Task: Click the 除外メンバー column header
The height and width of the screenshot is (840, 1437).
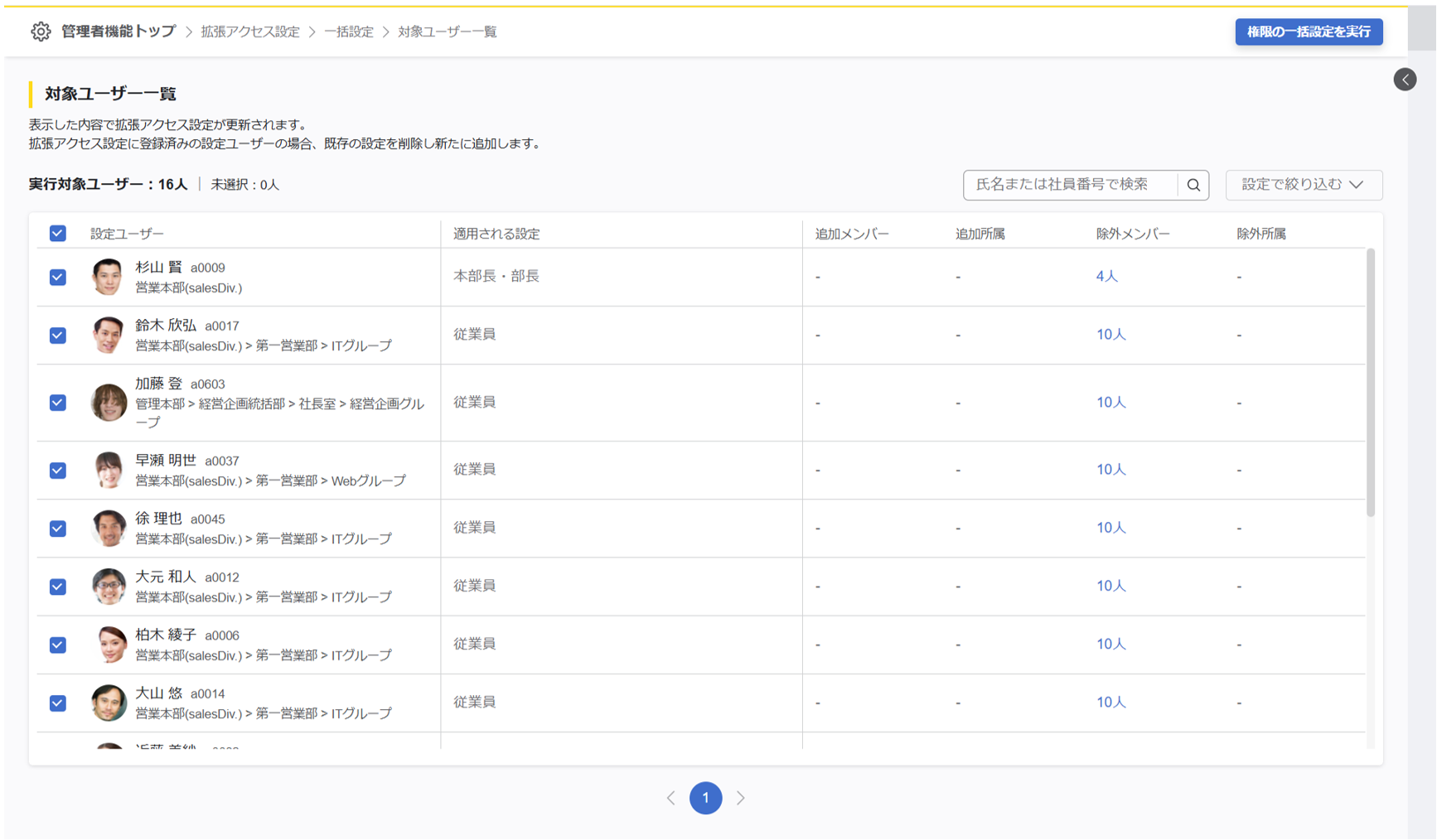Action: (1133, 234)
